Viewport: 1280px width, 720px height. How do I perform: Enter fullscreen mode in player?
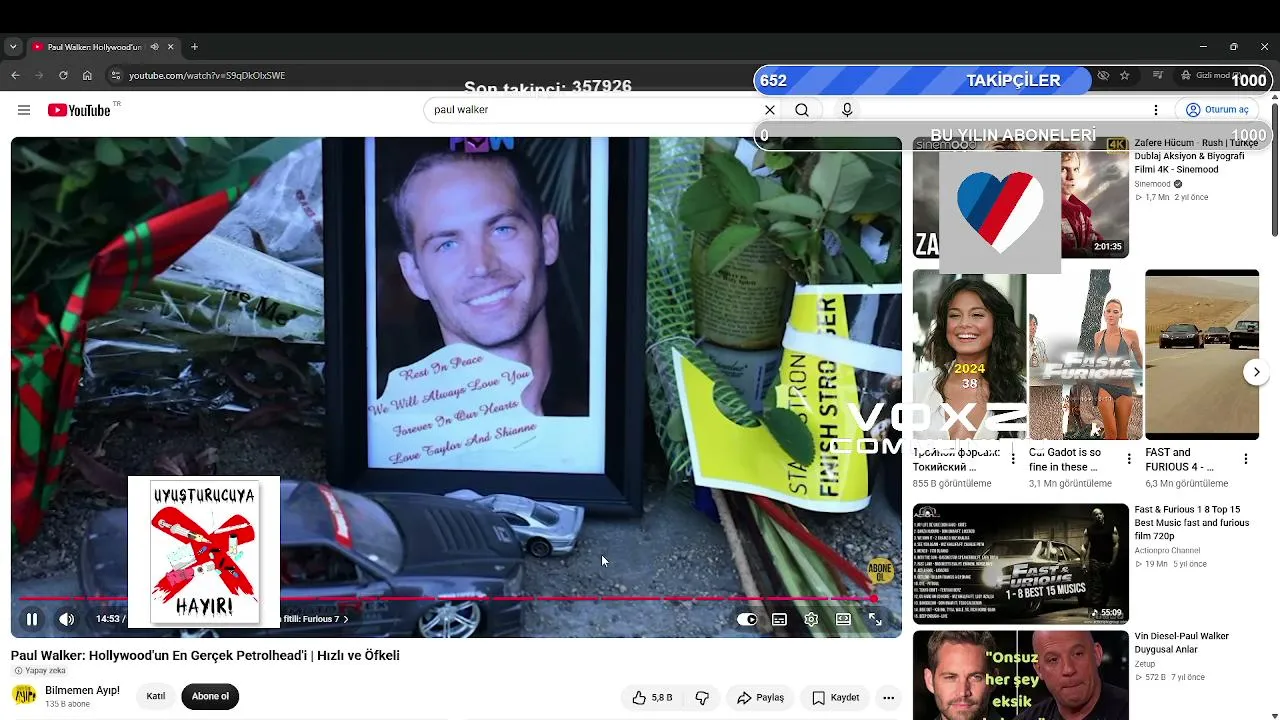coord(875,619)
